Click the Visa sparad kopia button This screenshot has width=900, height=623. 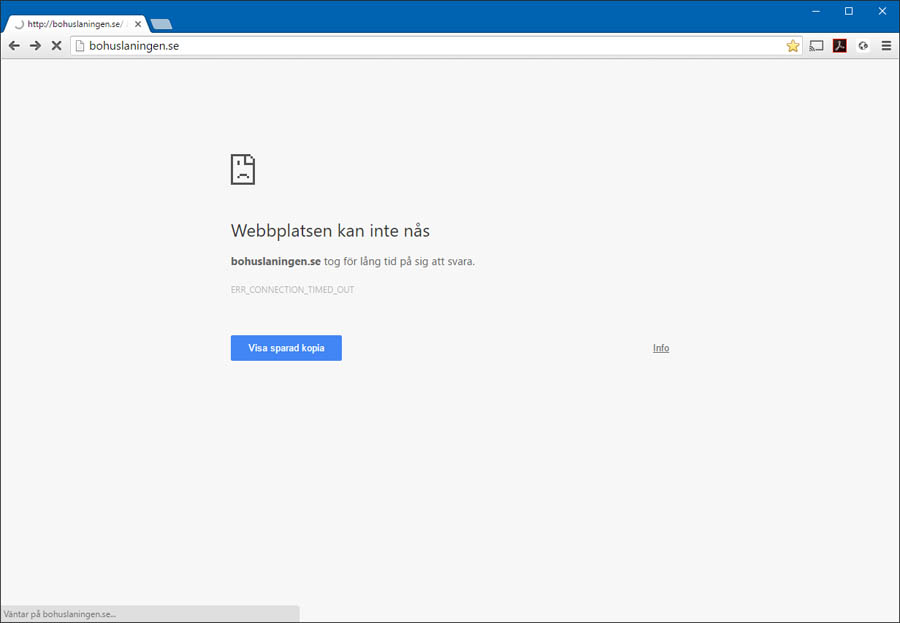click(286, 348)
